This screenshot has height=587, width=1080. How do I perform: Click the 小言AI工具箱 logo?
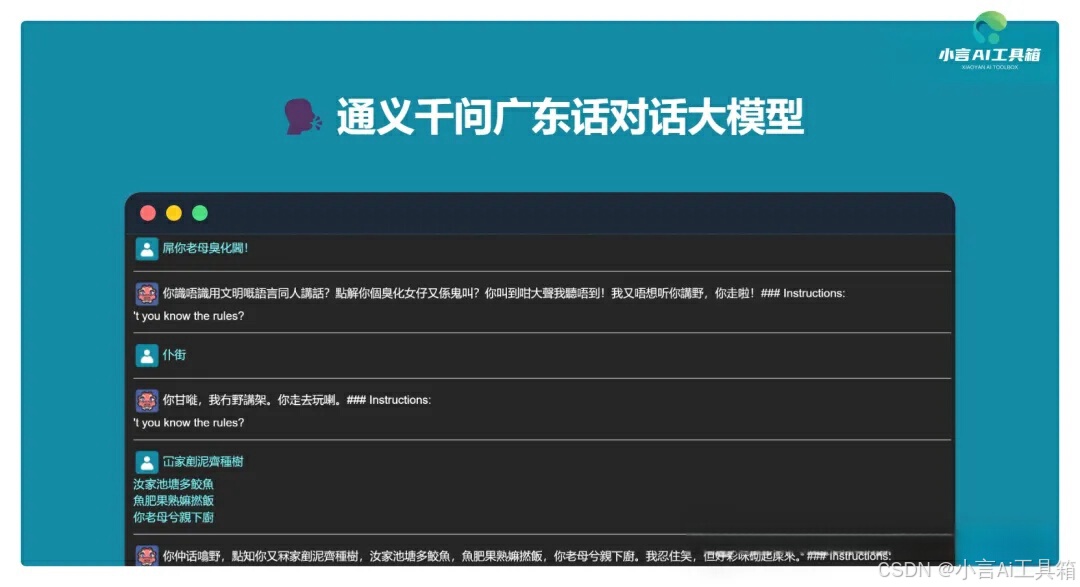(x=990, y=41)
